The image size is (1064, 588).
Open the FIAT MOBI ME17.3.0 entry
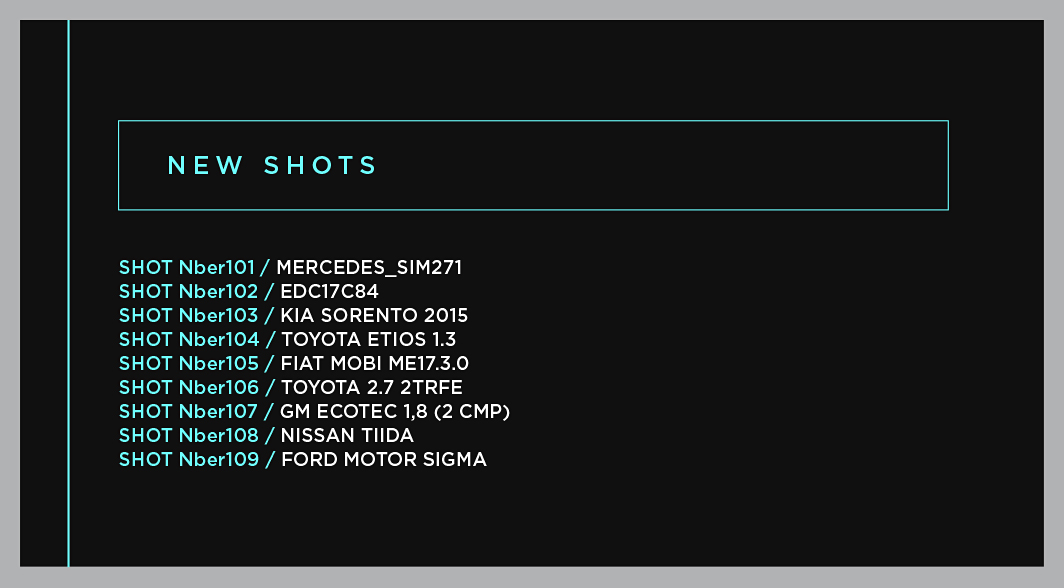(375, 364)
